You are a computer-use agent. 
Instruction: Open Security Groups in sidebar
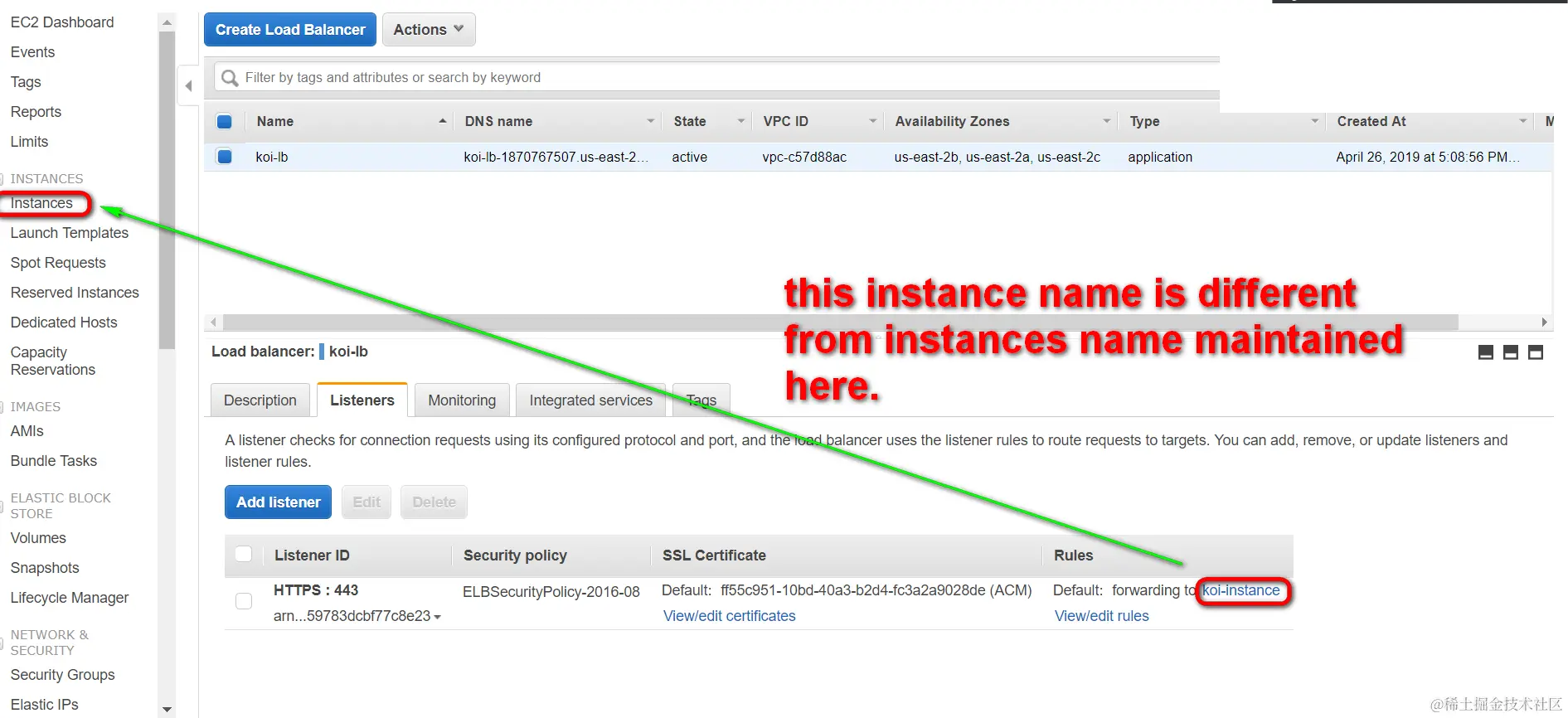tap(62, 675)
